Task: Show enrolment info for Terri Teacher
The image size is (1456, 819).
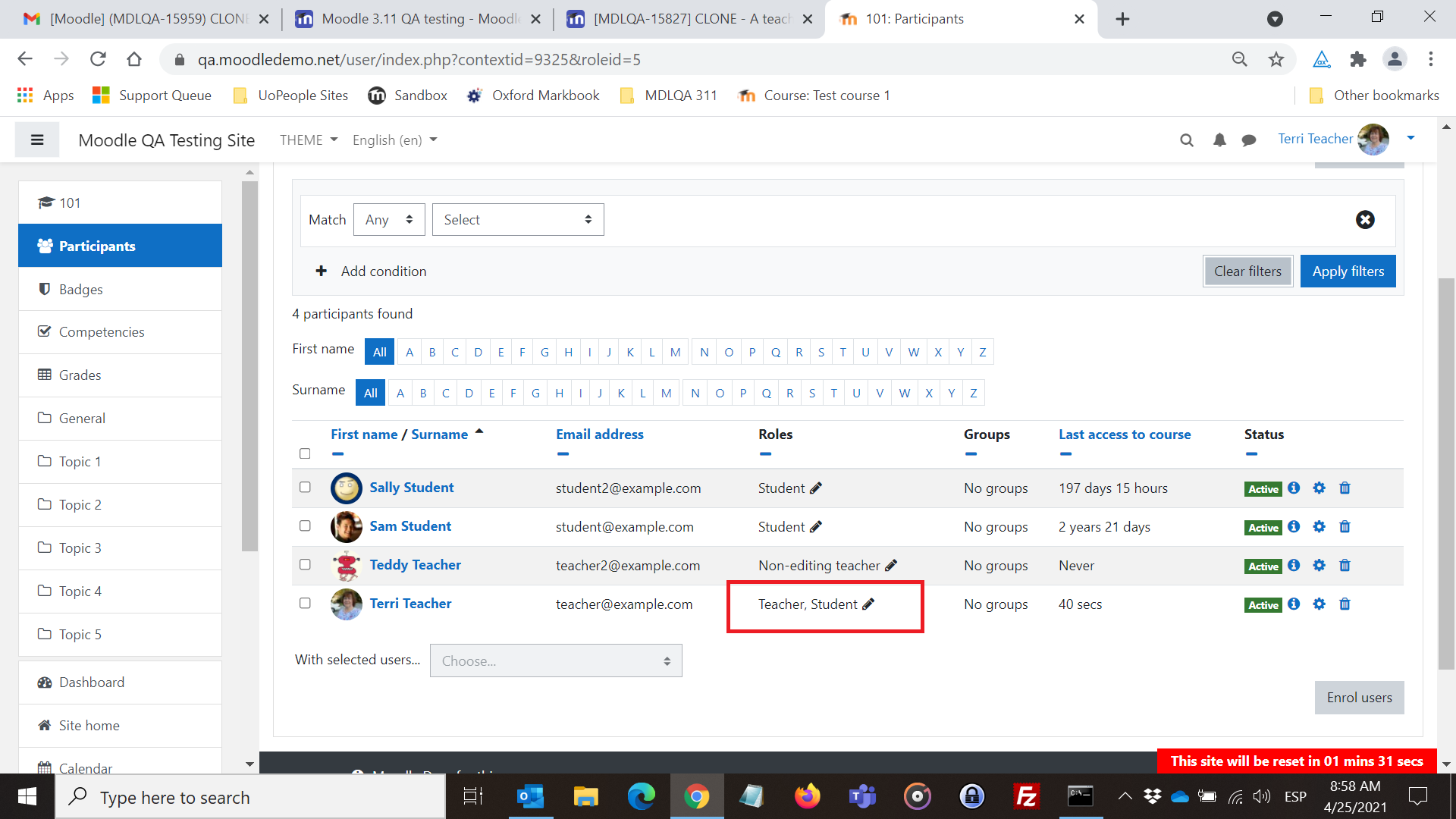Action: pyautogui.click(x=1294, y=604)
